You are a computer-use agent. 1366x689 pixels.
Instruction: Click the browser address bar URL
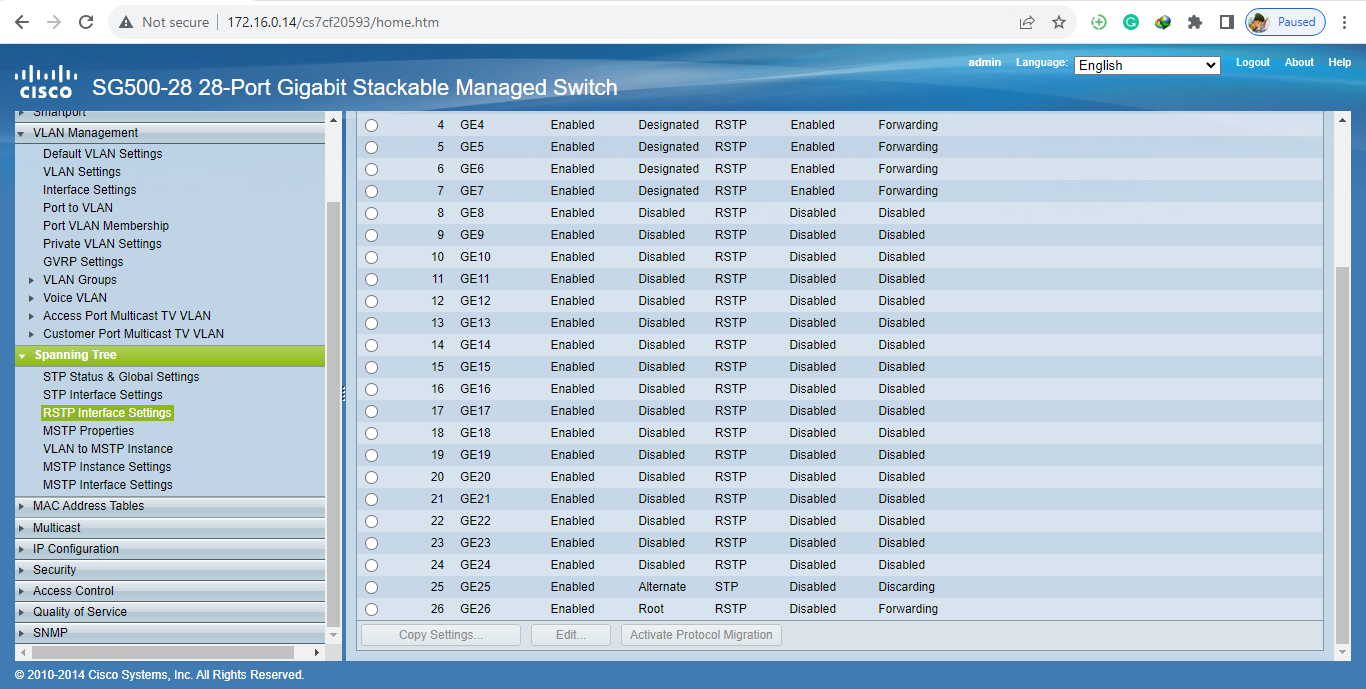click(333, 22)
